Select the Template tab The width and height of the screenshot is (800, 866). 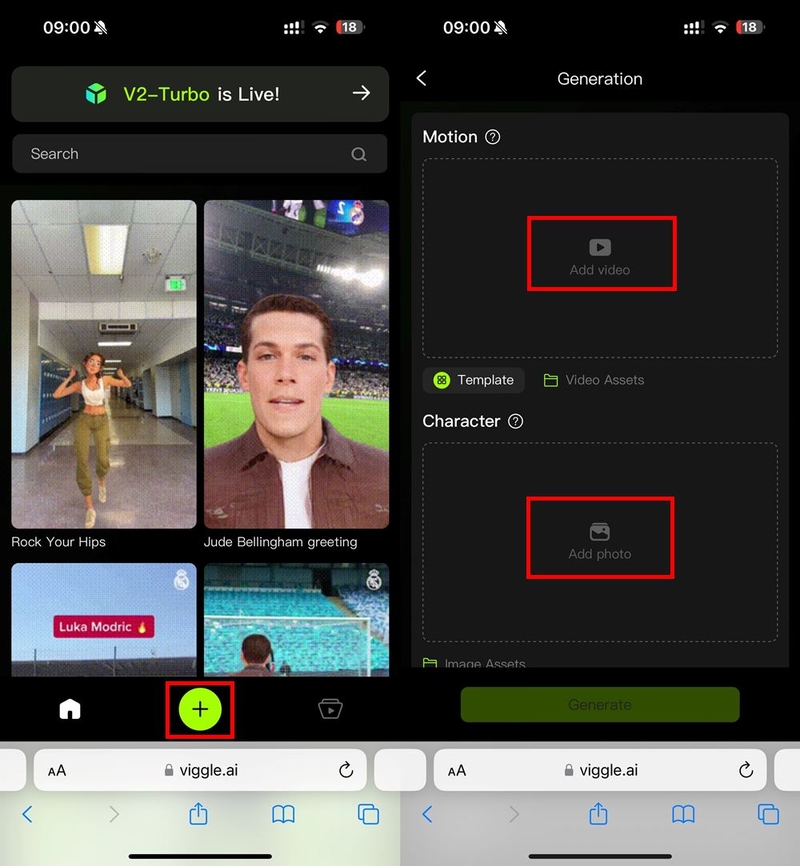473,380
